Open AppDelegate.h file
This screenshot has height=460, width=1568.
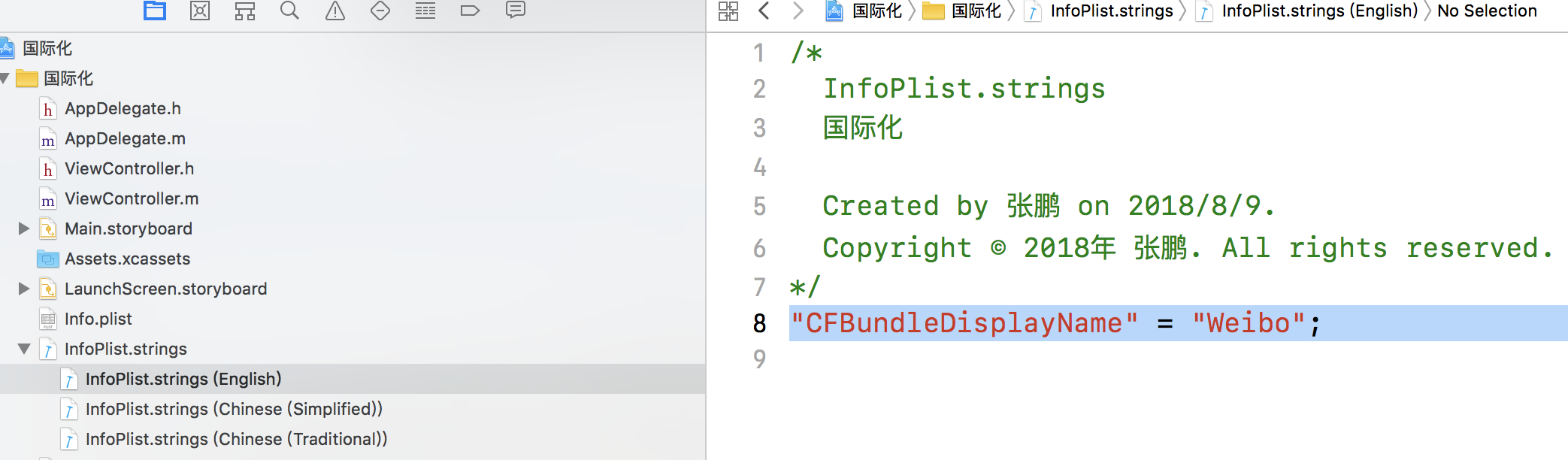123,108
